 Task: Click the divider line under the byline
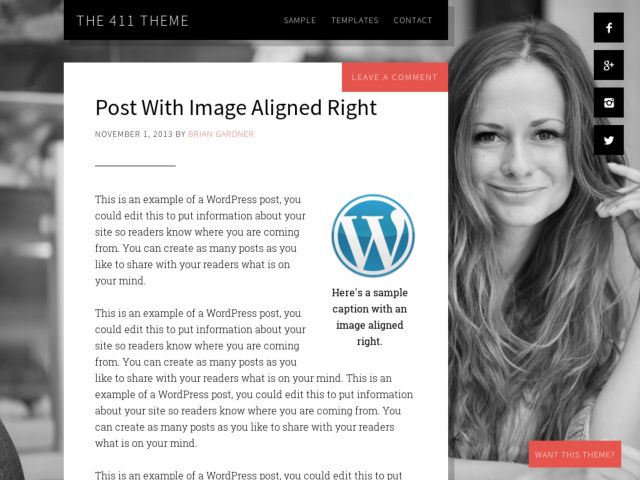coord(135,166)
